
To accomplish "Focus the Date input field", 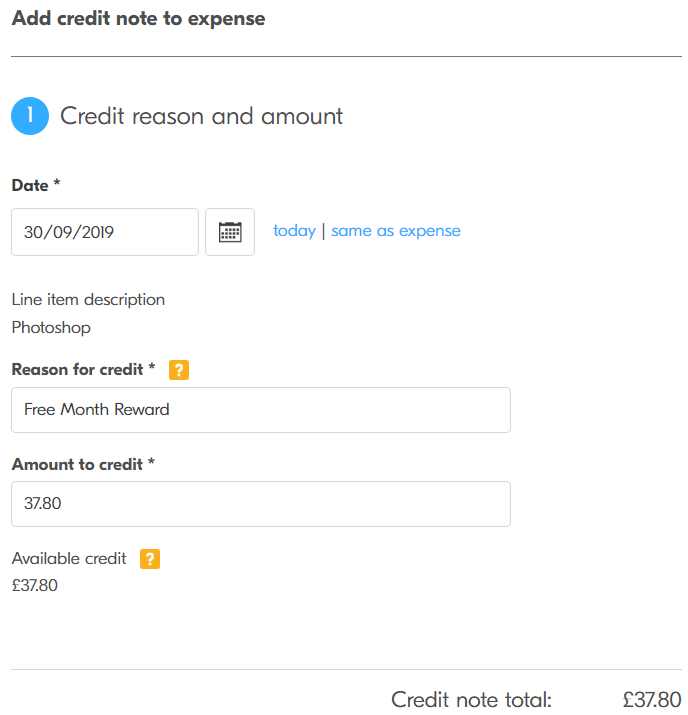I will click(105, 232).
